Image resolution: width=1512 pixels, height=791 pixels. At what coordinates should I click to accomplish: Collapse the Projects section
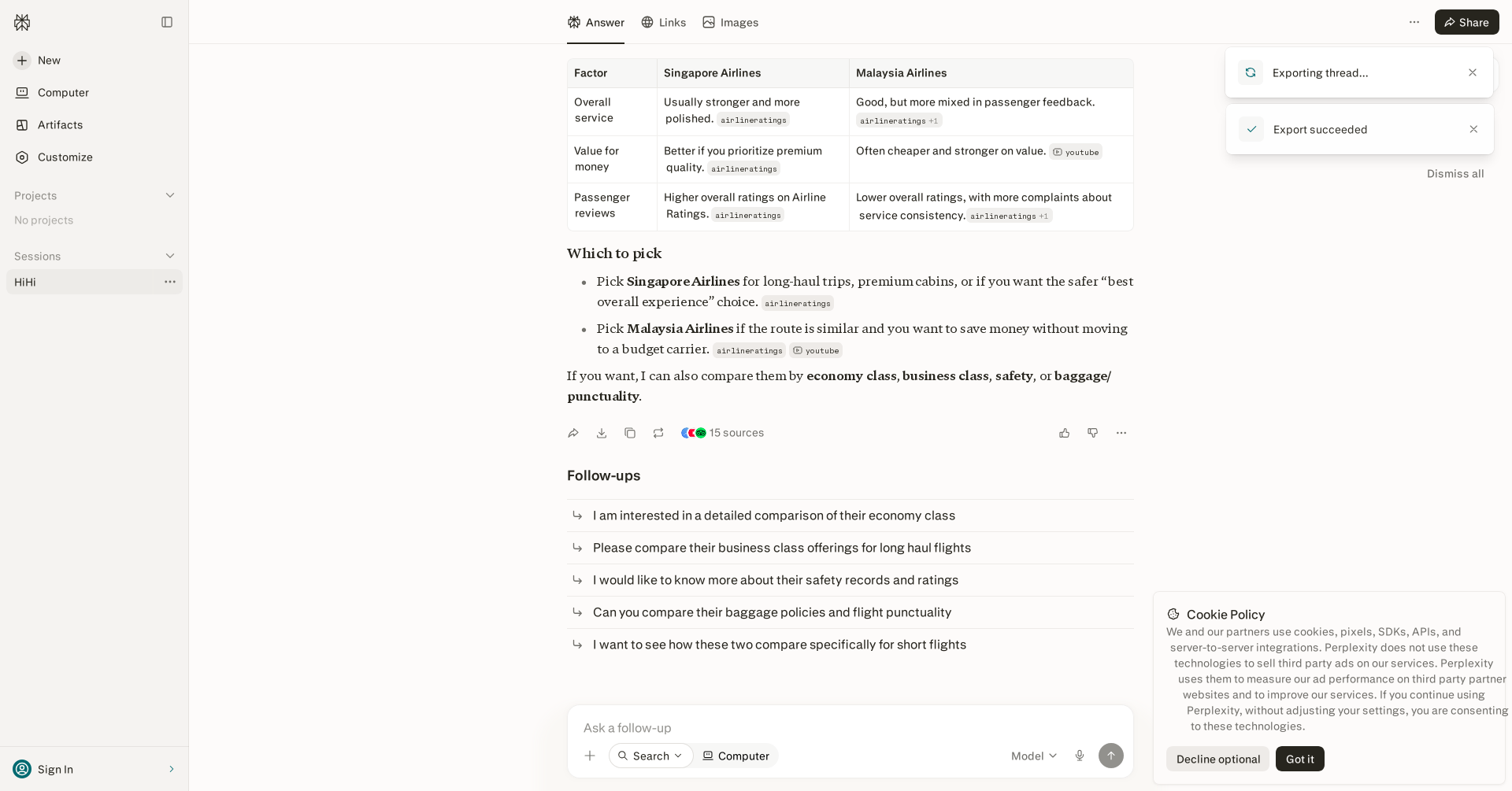click(x=170, y=195)
